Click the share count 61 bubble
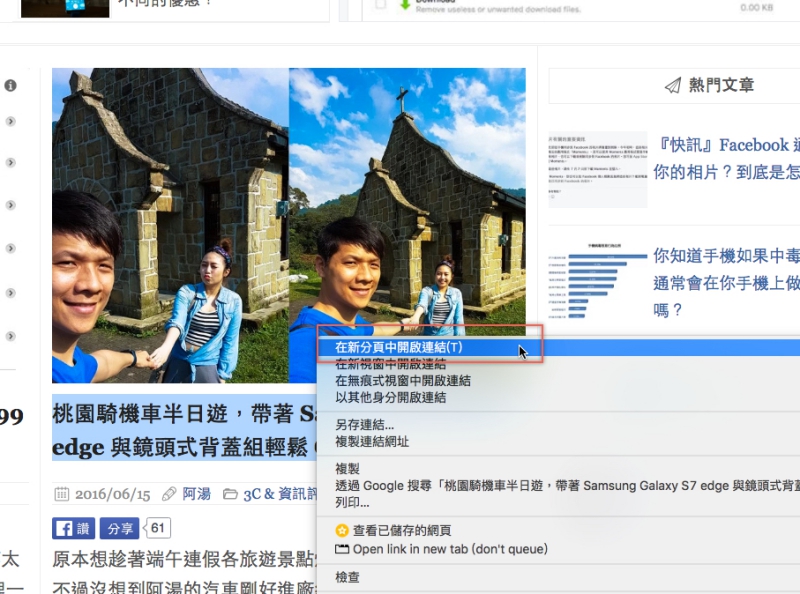The image size is (800, 594). pos(158,528)
